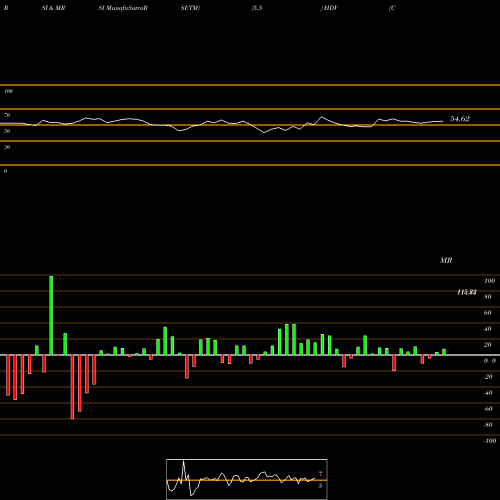Click the MR axis label -80
Viewport: 500px width, 500px height.
click(488, 425)
